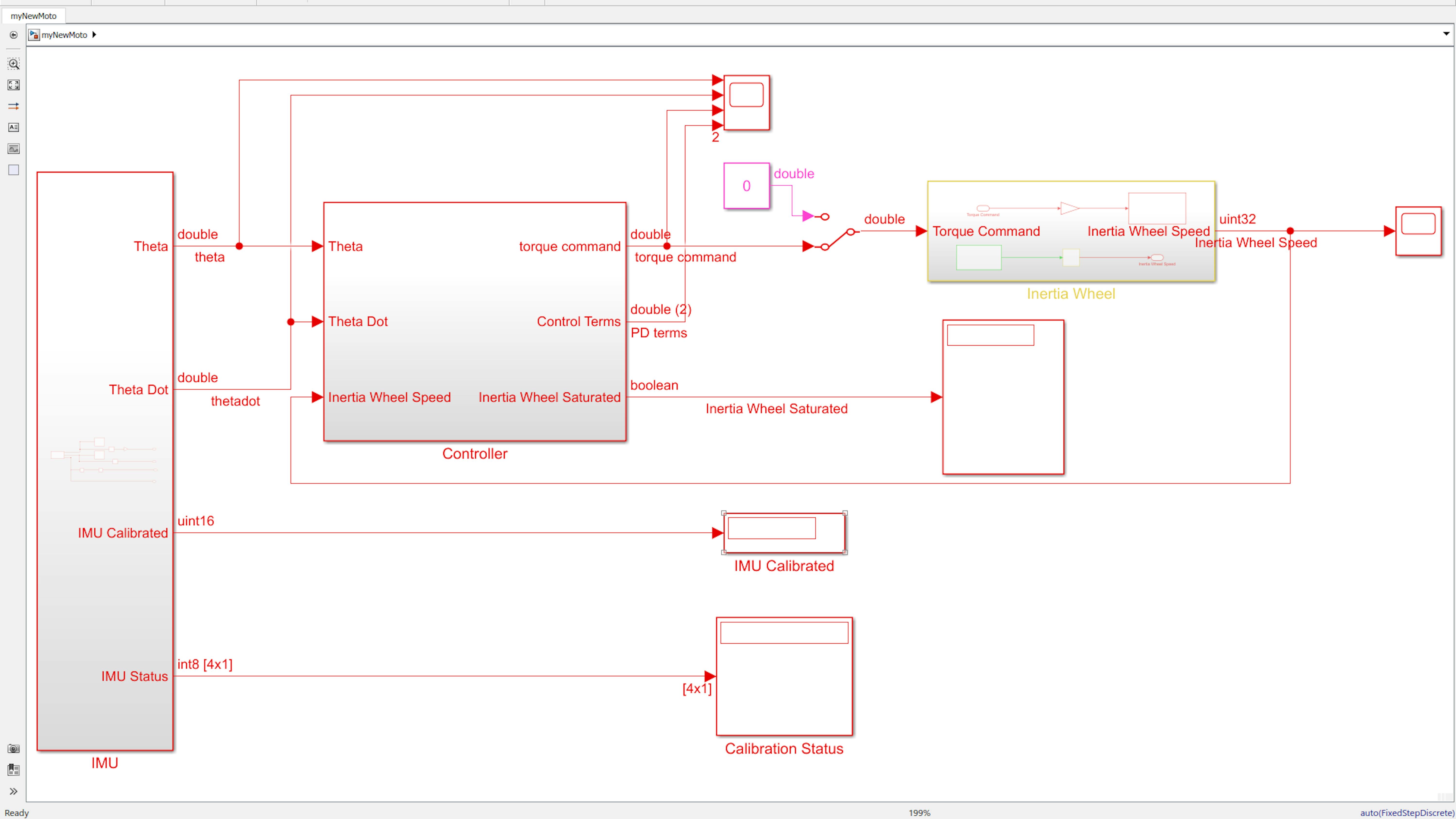Click the four-input Scope block
Viewport: 1456px width, 819px height.
(747, 103)
